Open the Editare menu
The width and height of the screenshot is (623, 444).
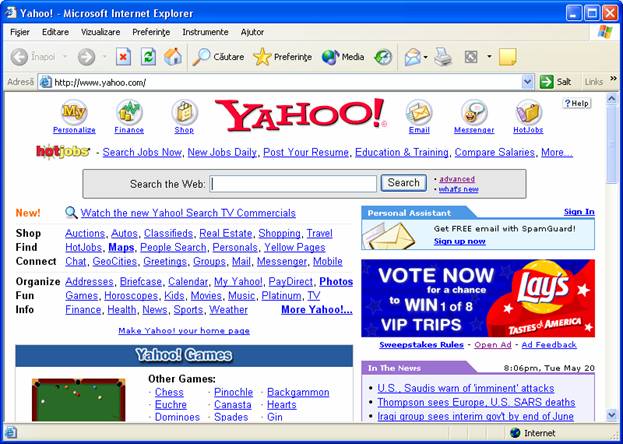click(x=55, y=32)
